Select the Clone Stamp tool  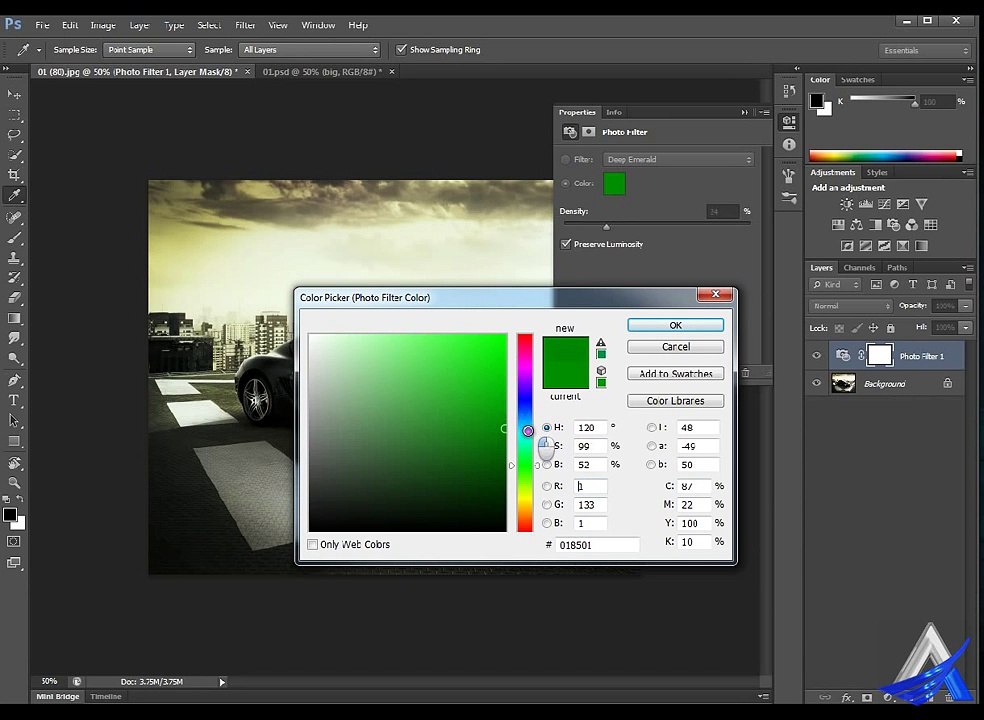pyautogui.click(x=14, y=257)
